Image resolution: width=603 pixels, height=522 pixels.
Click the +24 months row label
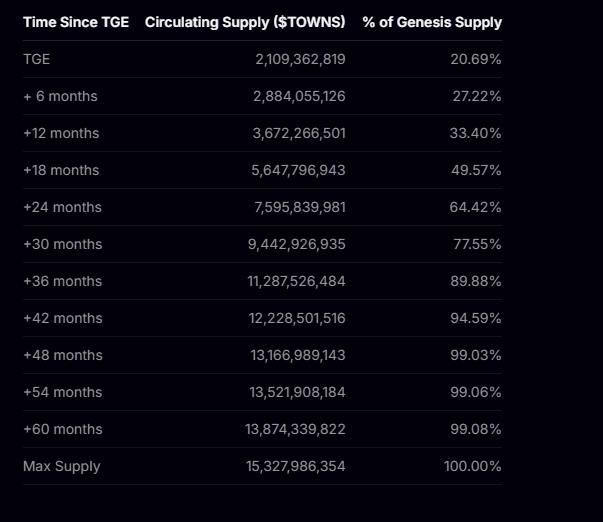62,207
